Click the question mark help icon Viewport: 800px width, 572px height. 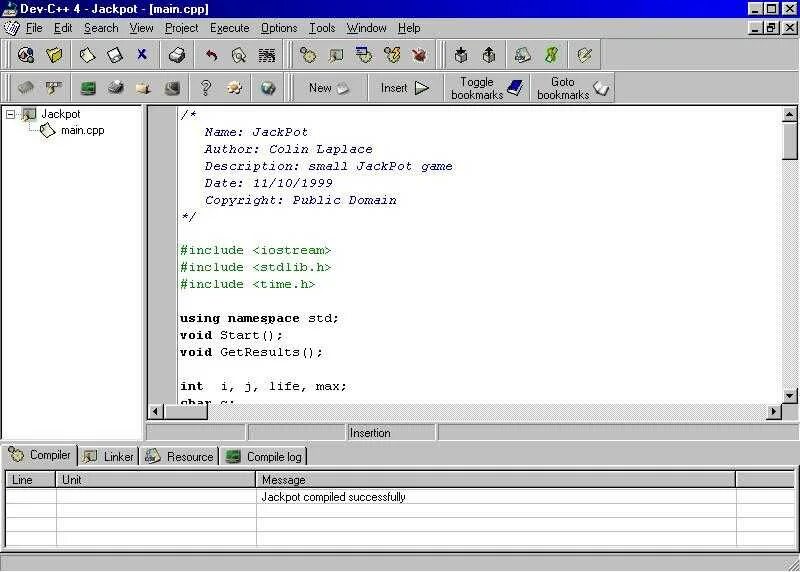pos(206,88)
